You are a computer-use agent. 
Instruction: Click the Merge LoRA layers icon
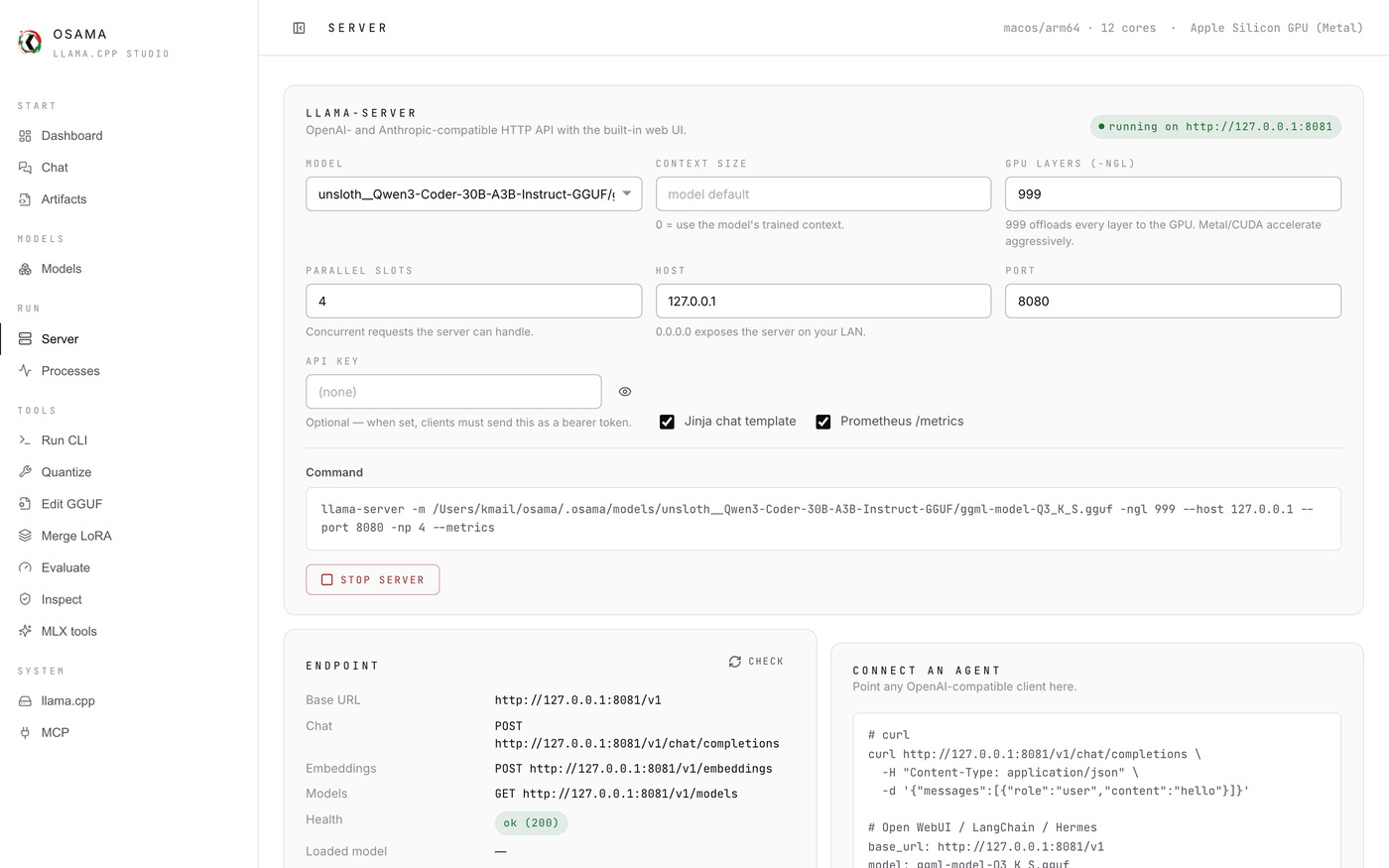point(25,536)
